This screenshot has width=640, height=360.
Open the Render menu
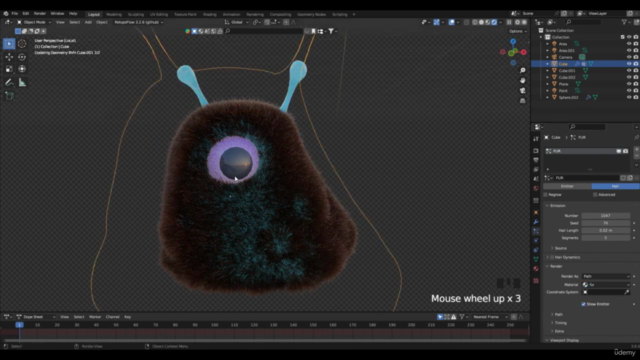pos(40,13)
